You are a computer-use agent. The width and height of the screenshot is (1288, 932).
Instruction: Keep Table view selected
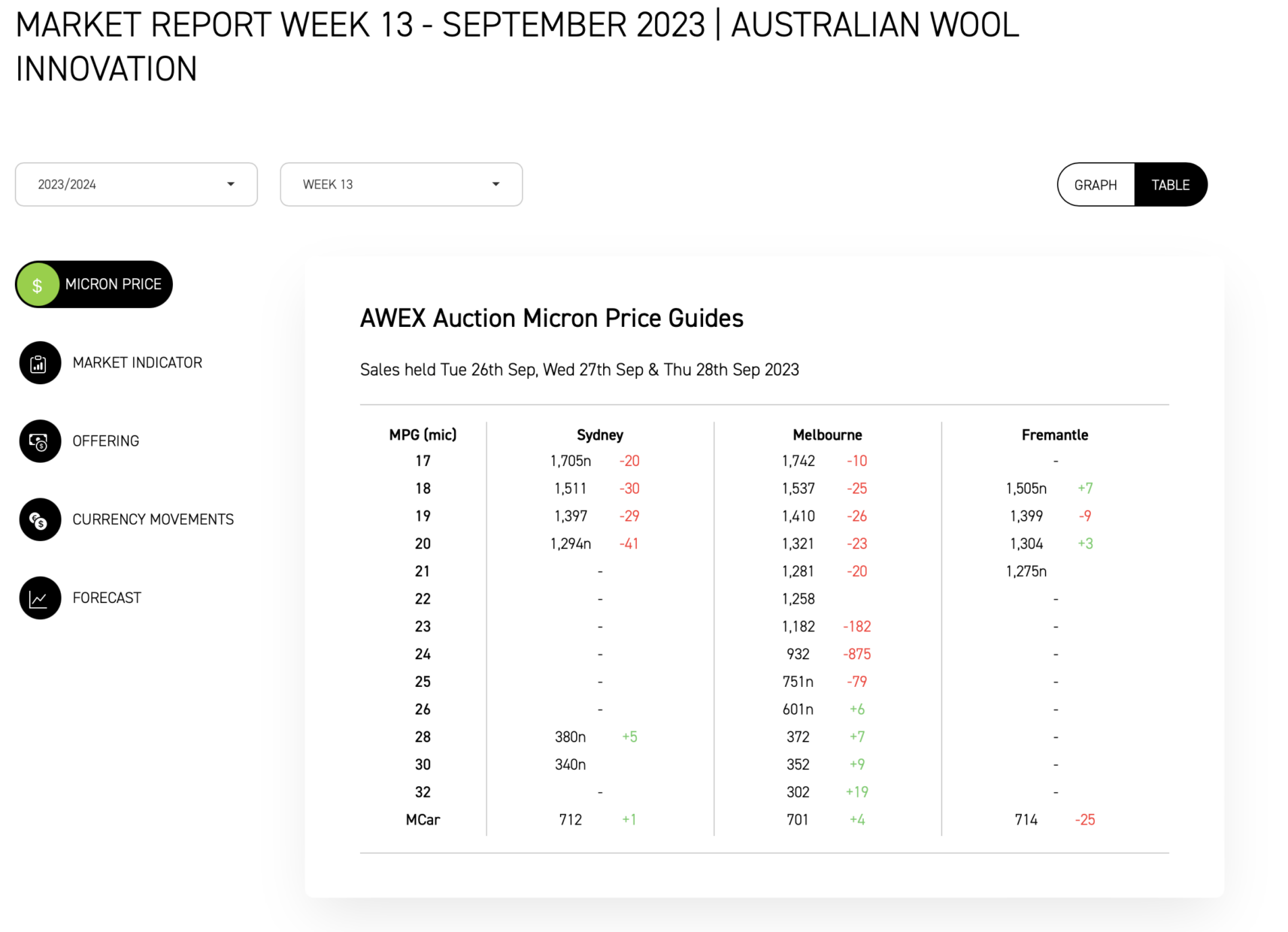pyautogui.click(x=1170, y=184)
